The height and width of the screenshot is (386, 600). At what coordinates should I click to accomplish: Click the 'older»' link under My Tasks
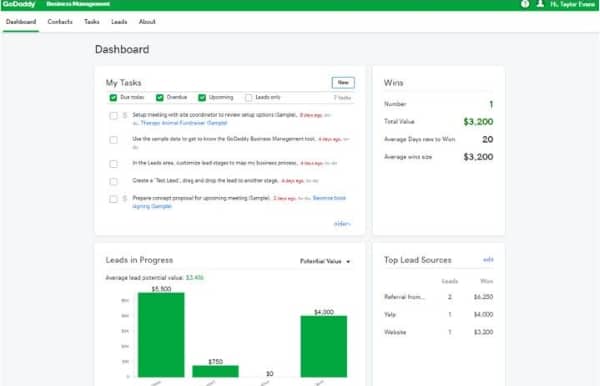click(342, 224)
